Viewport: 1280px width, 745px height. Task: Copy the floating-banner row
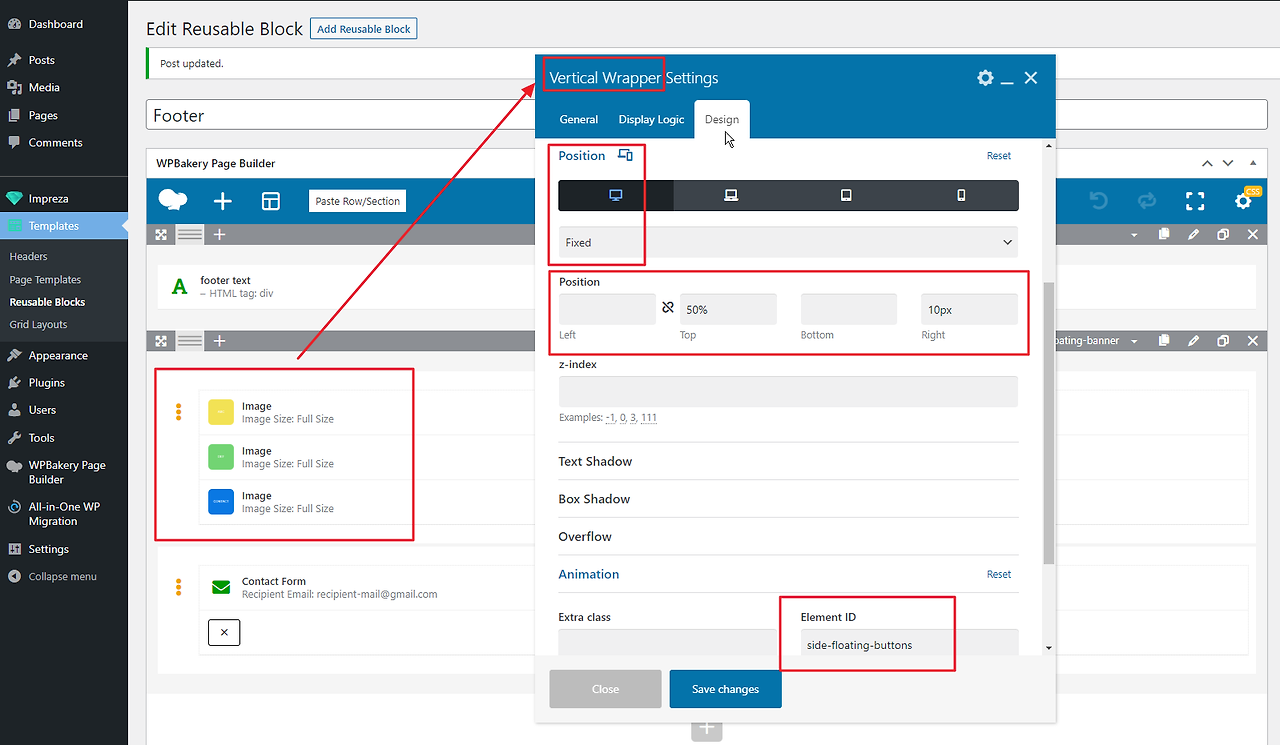pyautogui.click(x=1164, y=341)
